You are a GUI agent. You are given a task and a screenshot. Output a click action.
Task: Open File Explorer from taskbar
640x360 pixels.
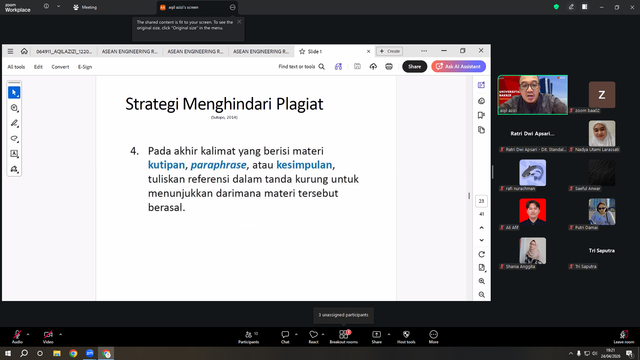(x=57, y=353)
